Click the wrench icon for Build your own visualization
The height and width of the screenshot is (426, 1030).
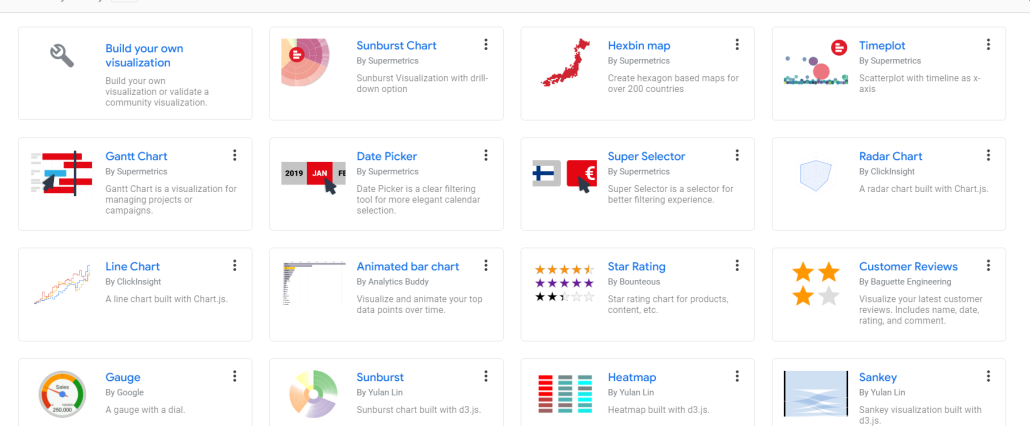[x=62, y=55]
